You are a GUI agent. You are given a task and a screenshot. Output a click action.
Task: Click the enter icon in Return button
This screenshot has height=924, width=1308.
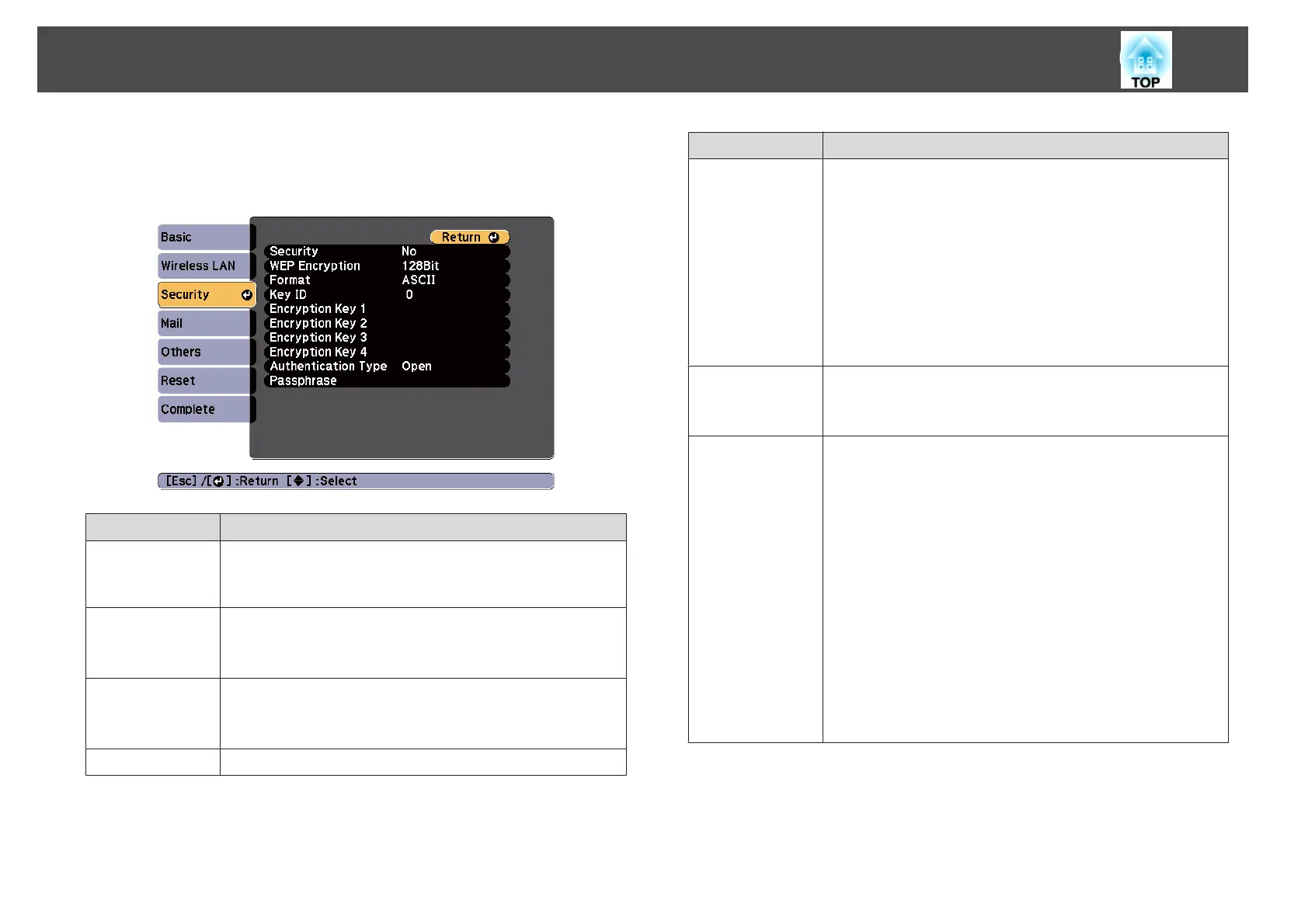494,238
